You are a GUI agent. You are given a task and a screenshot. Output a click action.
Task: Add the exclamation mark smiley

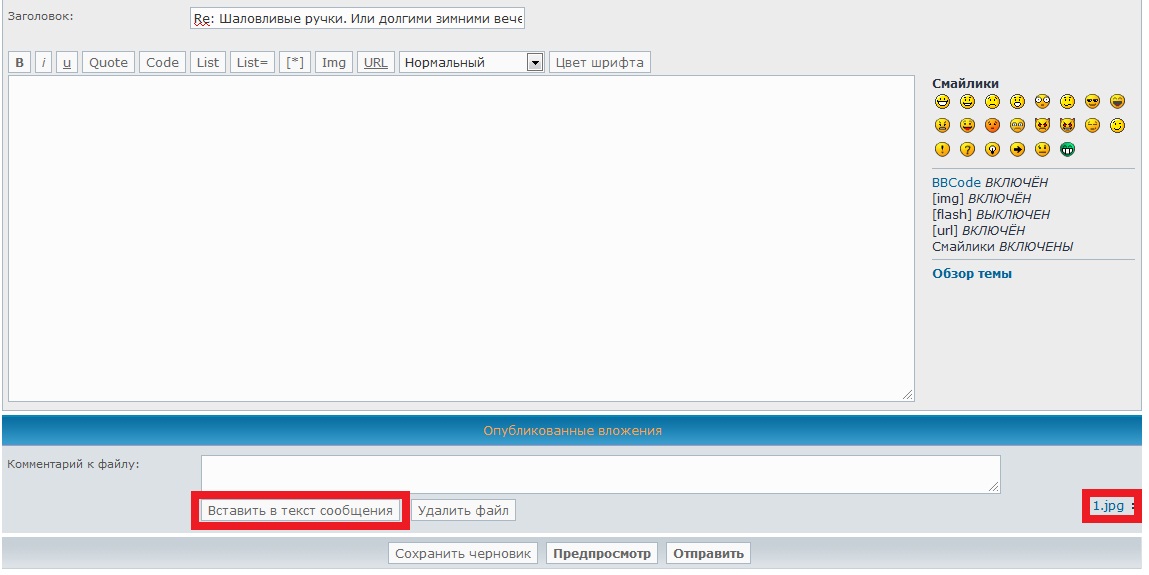[x=942, y=150]
